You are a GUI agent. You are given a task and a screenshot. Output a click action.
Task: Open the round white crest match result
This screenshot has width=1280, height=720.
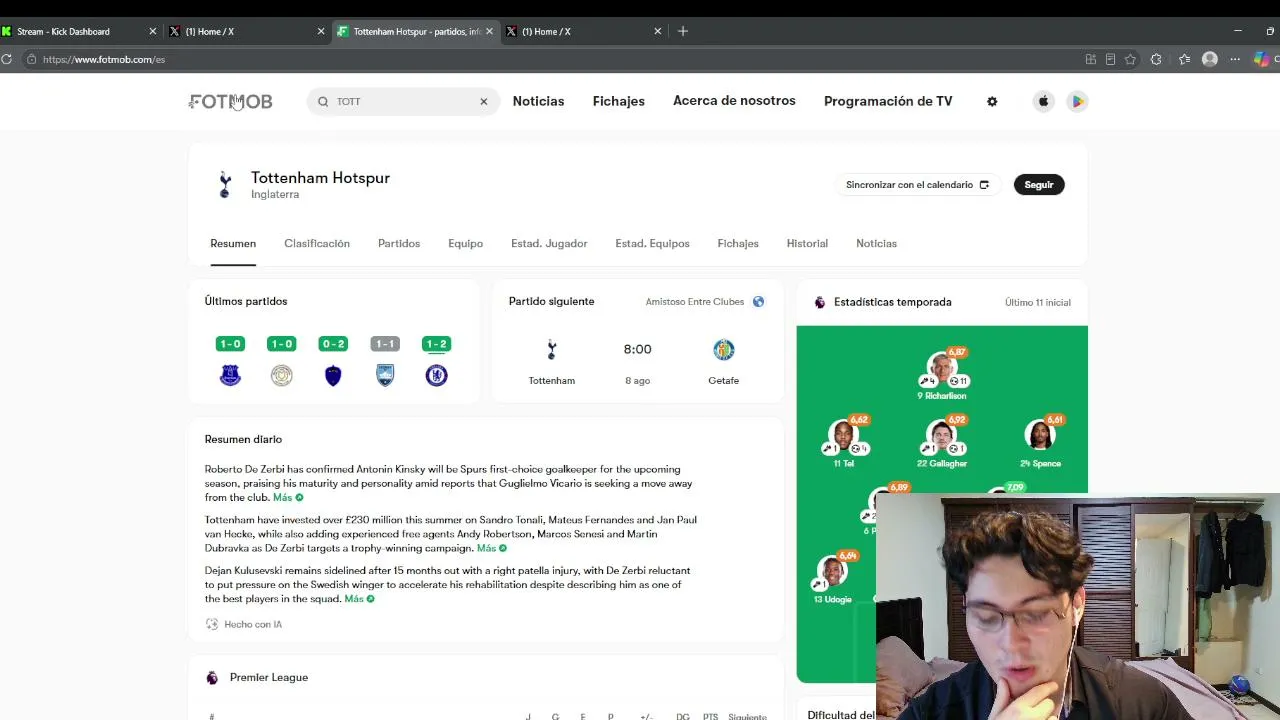[282, 376]
